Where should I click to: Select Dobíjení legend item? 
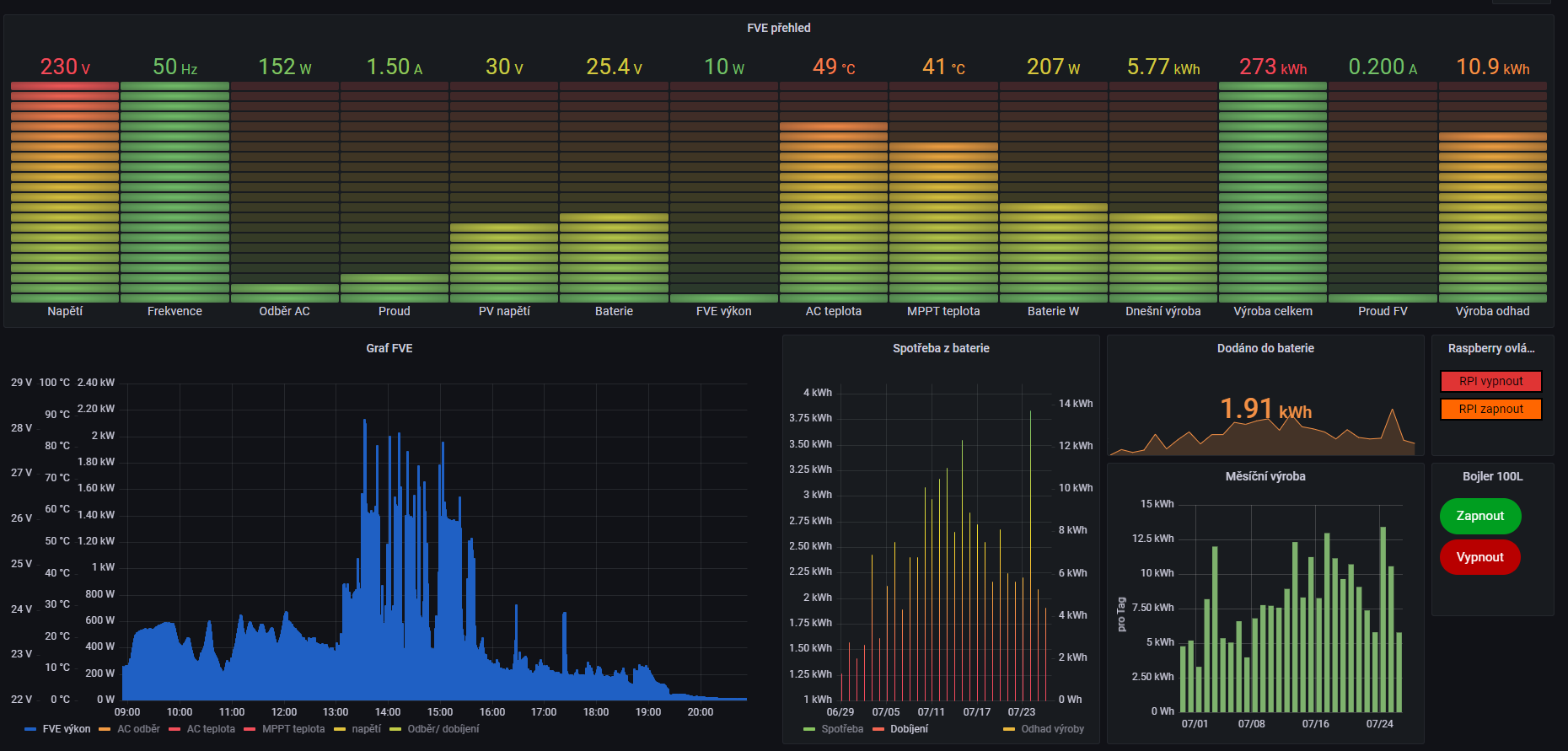click(x=909, y=729)
